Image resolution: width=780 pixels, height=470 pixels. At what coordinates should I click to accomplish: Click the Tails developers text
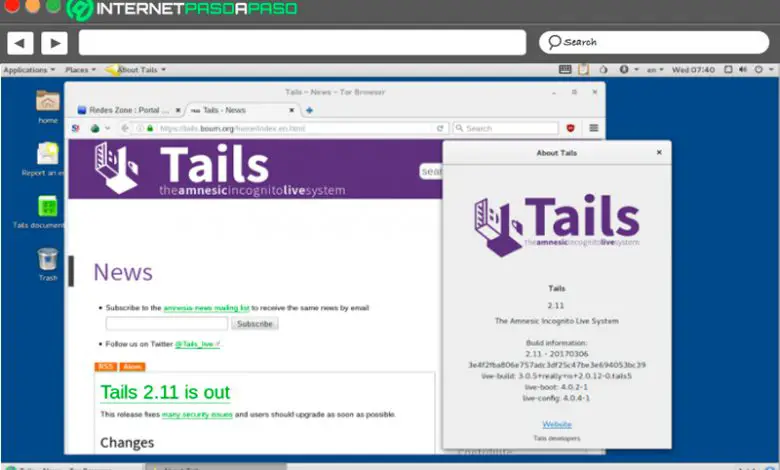[x=557, y=438]
